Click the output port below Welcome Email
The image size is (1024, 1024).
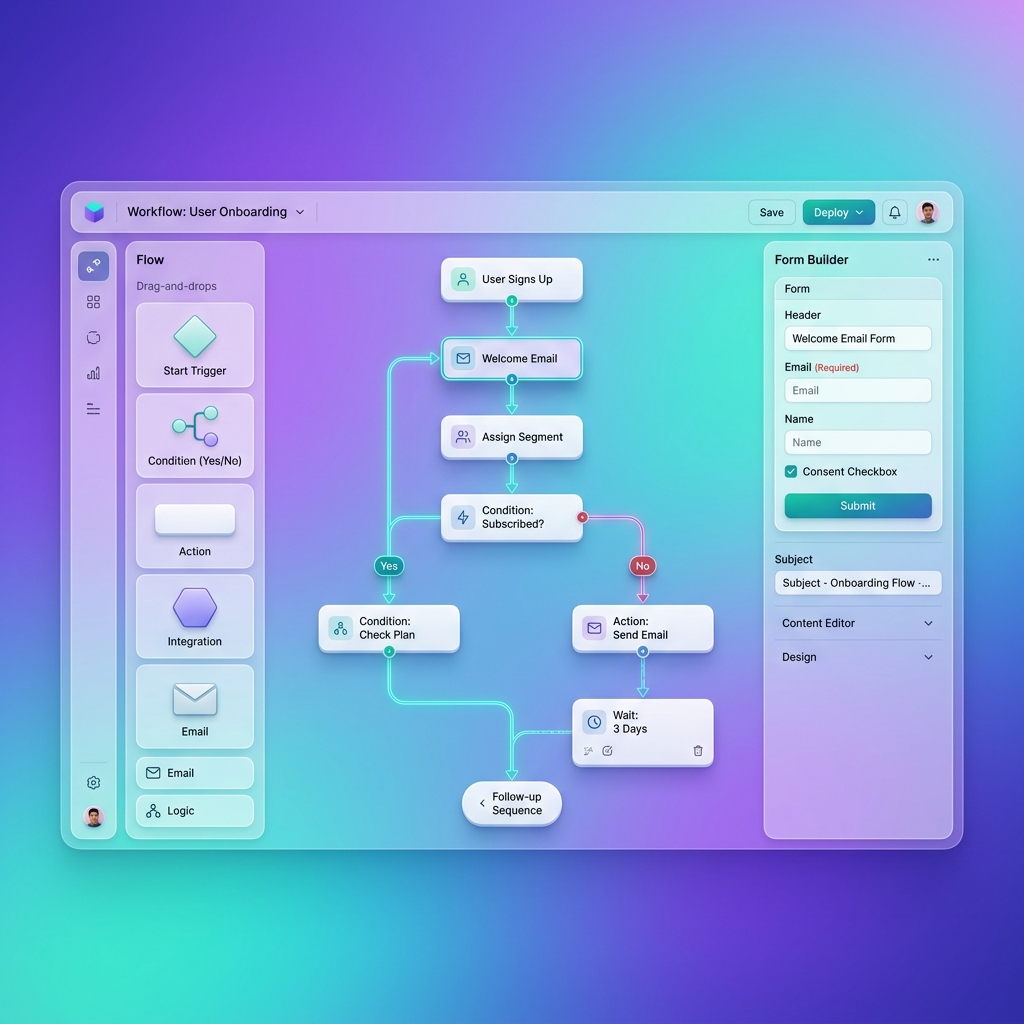pyautogui.click(x=512, y=379)
